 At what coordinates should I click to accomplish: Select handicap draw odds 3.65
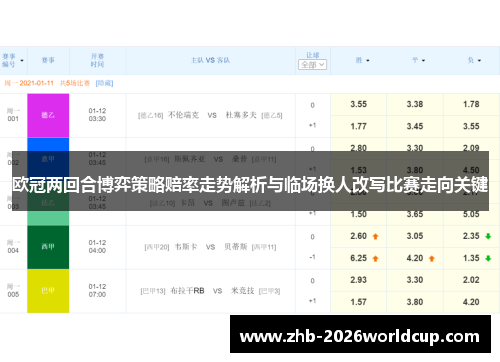(415, 214)
